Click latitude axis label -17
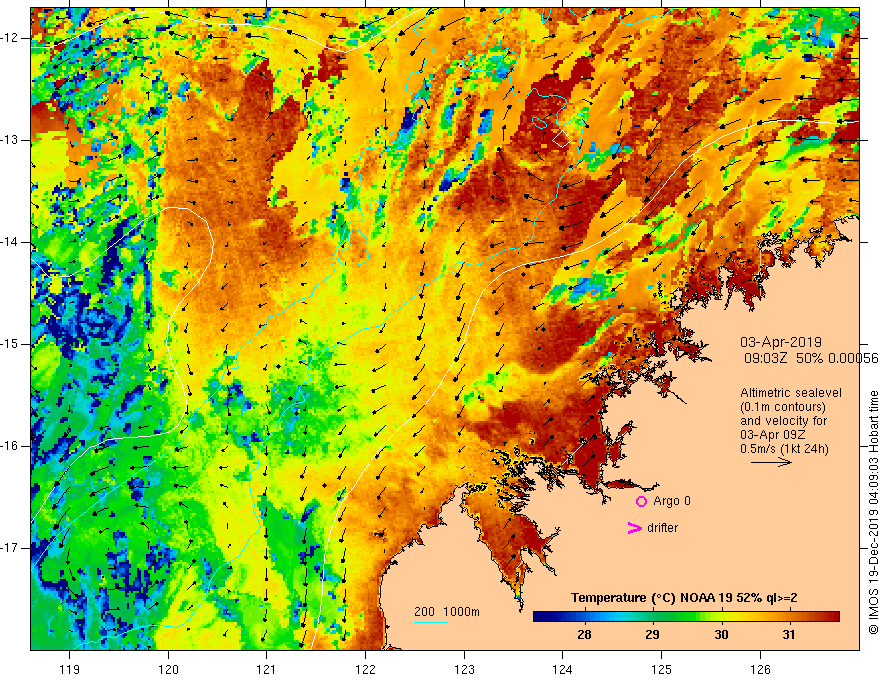The height and width of the screenshot is (680, 880). coord(10,548)
